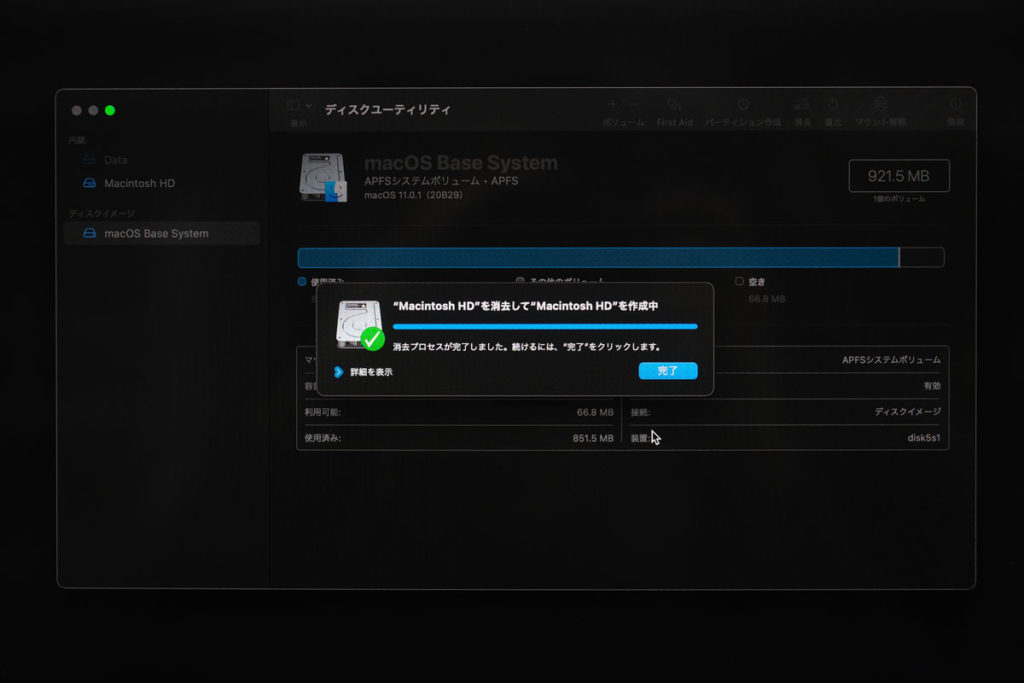This screenshot has height=683, width=1024.
Task: Click the dialog heading about erasing Macintosh HD
Action: [525, 306]
